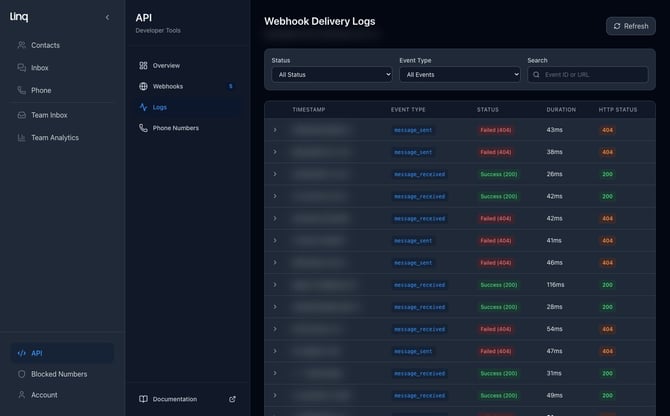
Task: Click the Team Analytics chart icon
Action: click(22, 137)
